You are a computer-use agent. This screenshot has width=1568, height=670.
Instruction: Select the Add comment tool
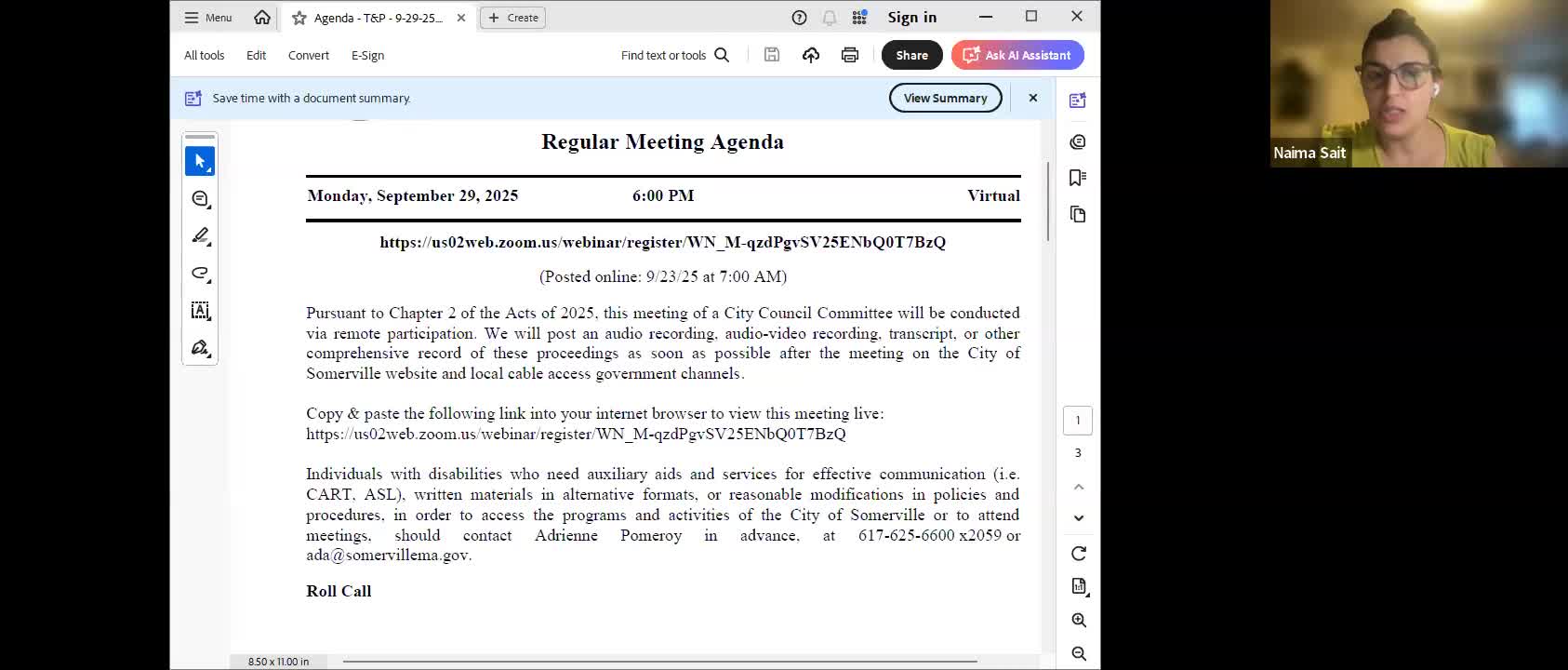(200, 198)
